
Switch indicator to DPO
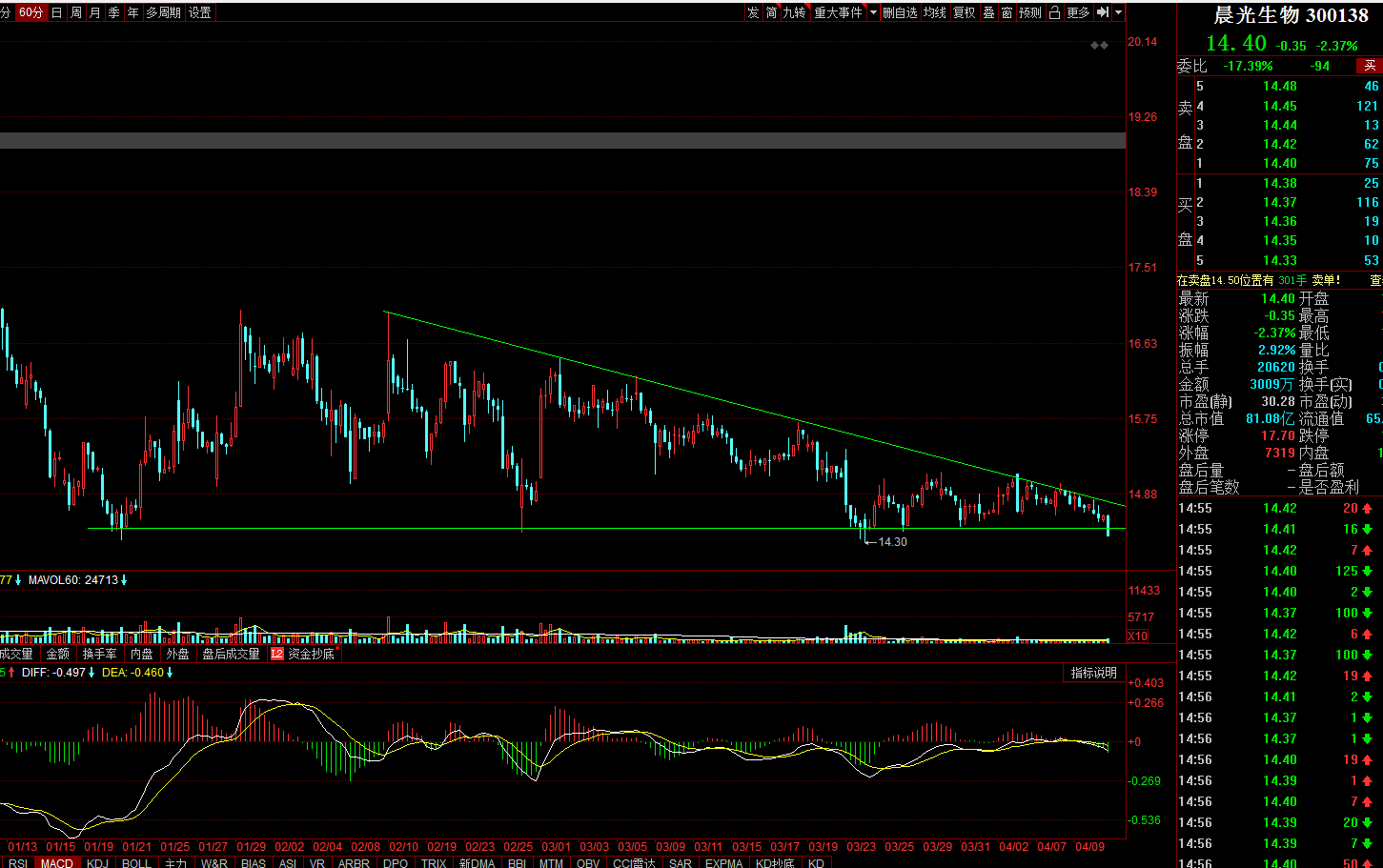396,863
